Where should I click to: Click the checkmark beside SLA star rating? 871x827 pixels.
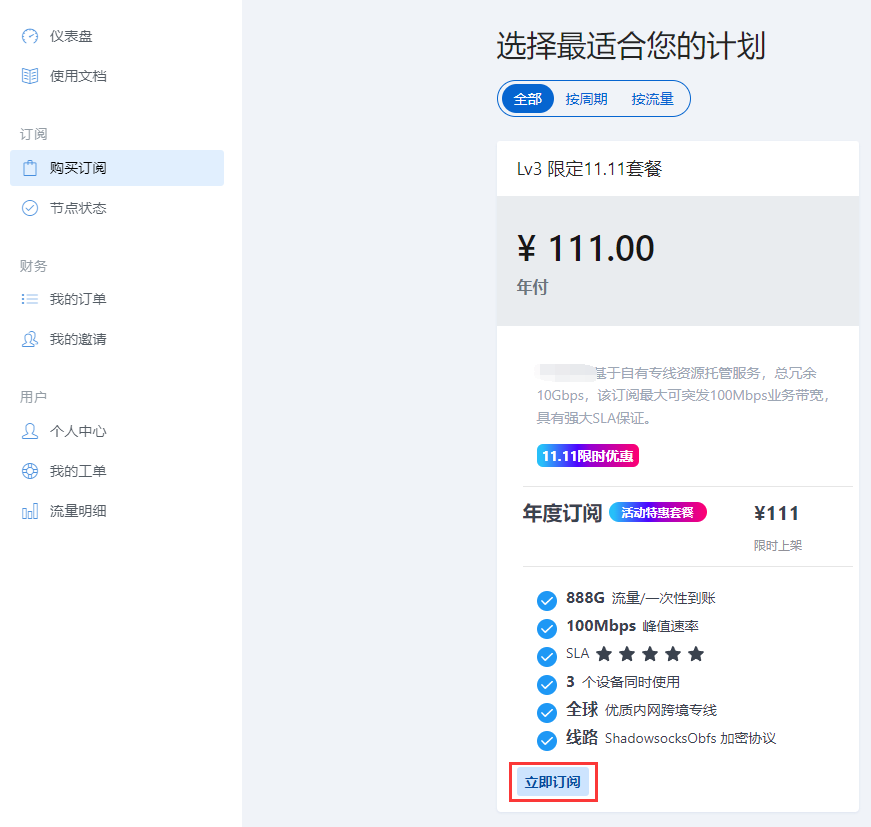(547, 656)
